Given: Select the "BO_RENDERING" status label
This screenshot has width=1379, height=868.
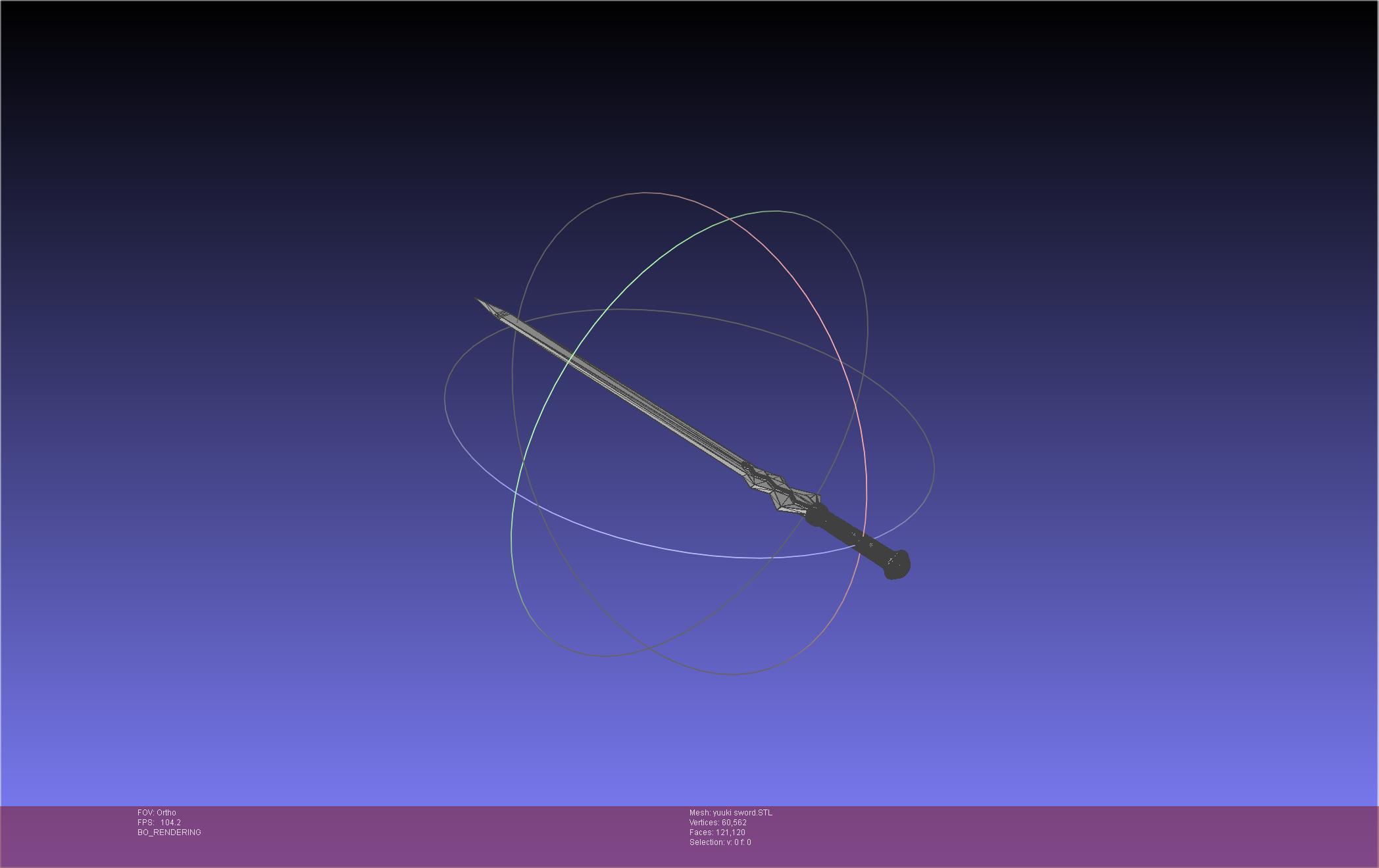Looking at the screenshot, I should 169,832.
